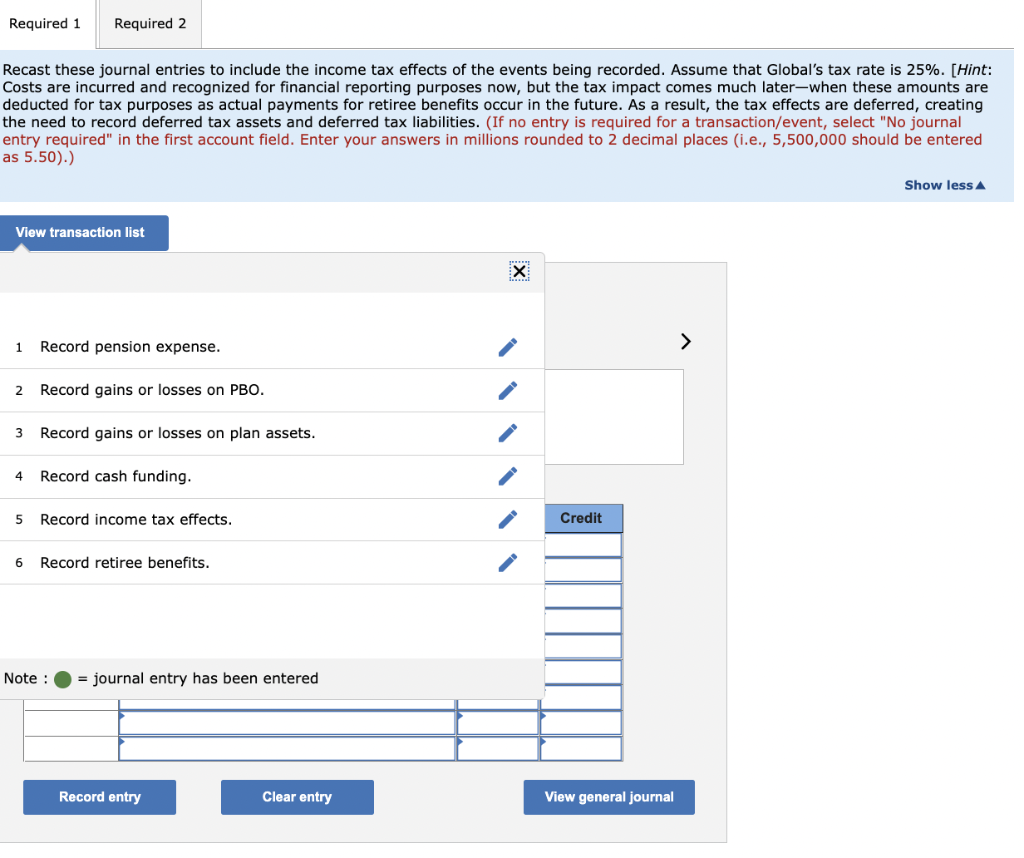Select the edit pencil for gains on plan assets

tap(508, 433)
